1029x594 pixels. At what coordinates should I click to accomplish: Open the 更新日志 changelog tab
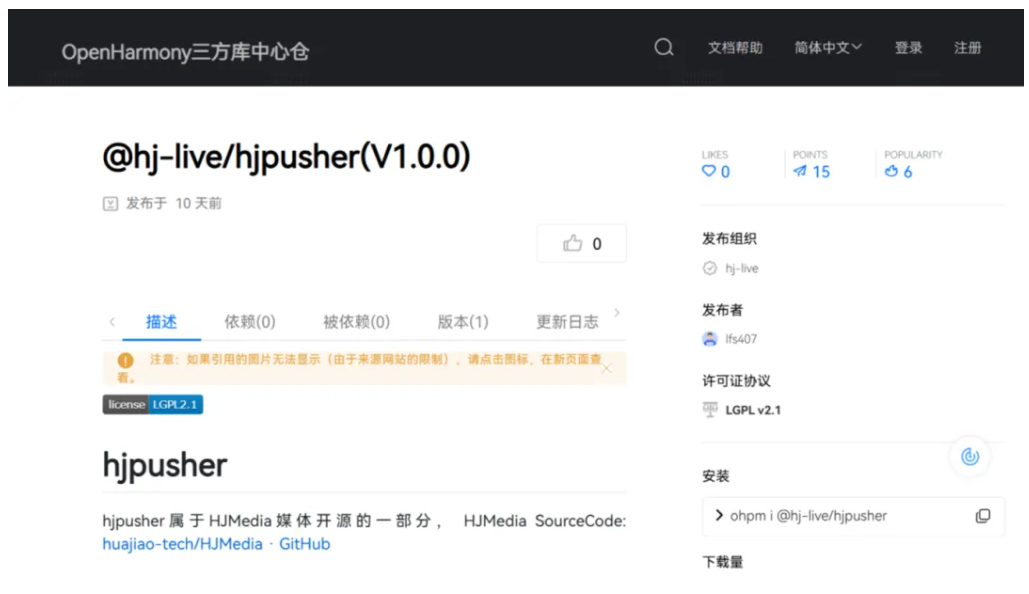pos(568,322)
